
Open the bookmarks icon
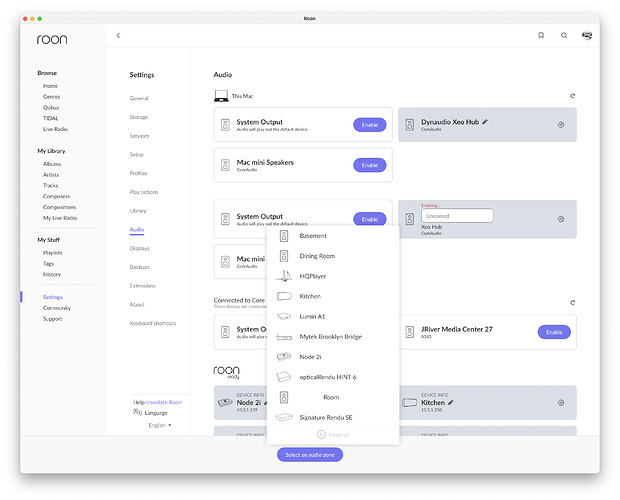coord(541,35)
